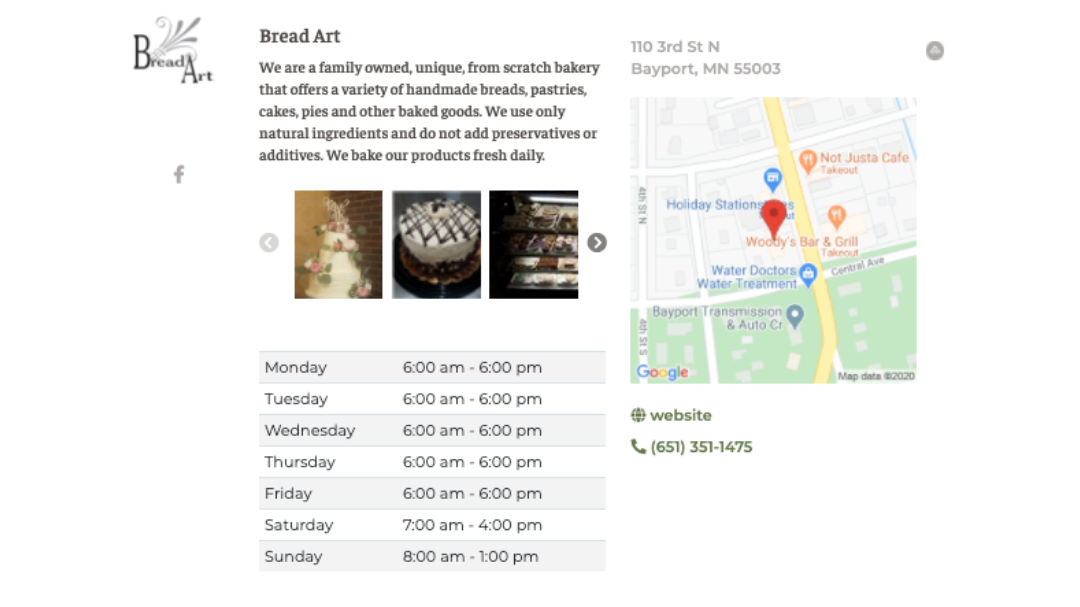Collapse listing with gray up-arrow circle

tap(935, 50)
